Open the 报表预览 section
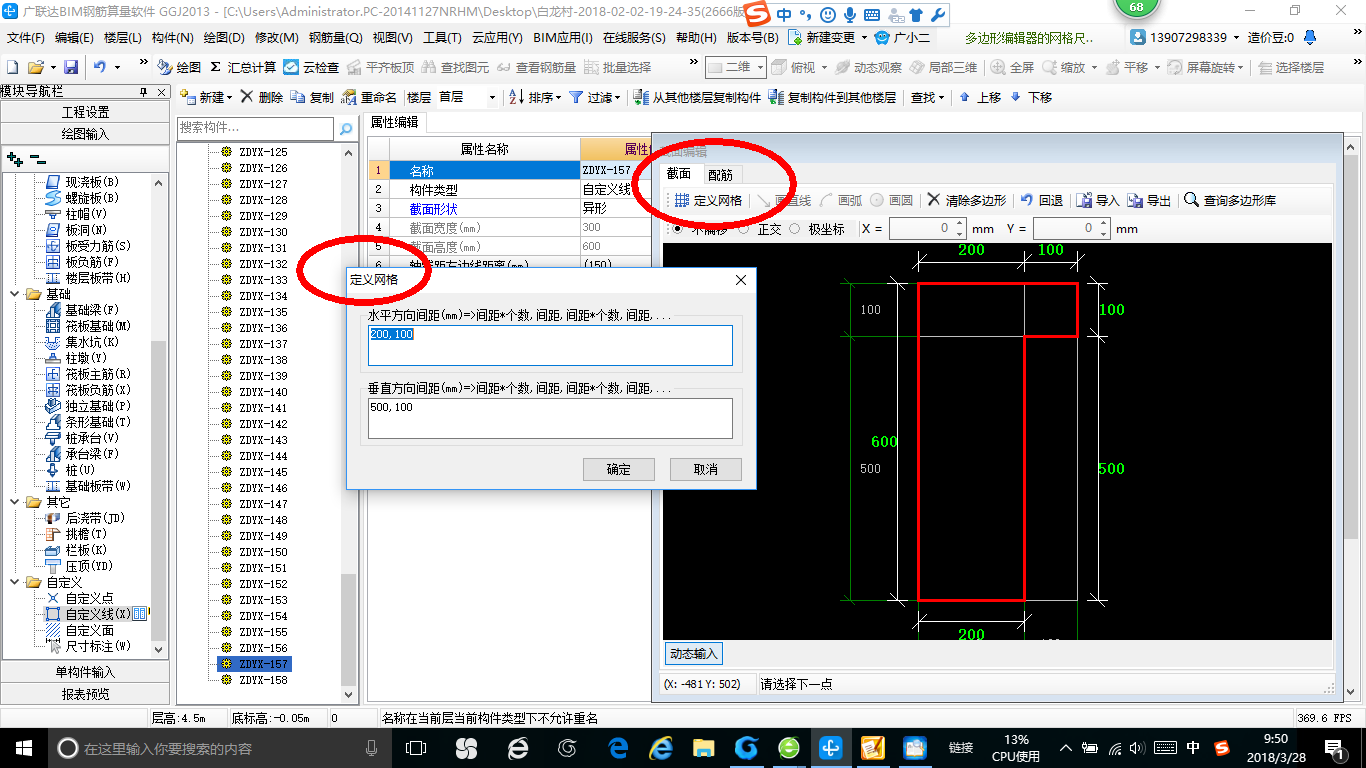This screenshot has height=768, width=1366. pyautogui.click(x=85, y=694)
